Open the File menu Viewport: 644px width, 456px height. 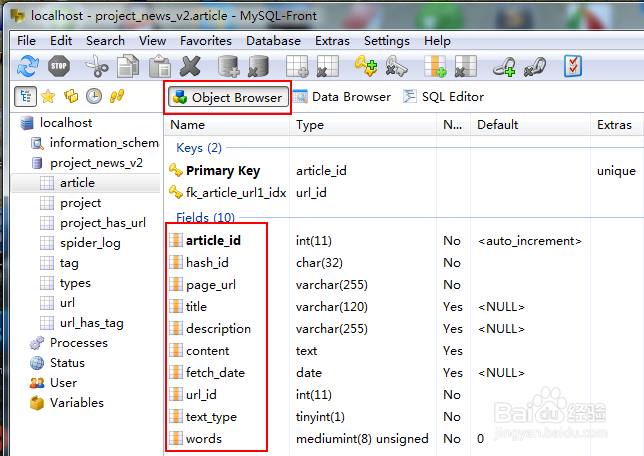pyautogui.click(x=26, y=41)
